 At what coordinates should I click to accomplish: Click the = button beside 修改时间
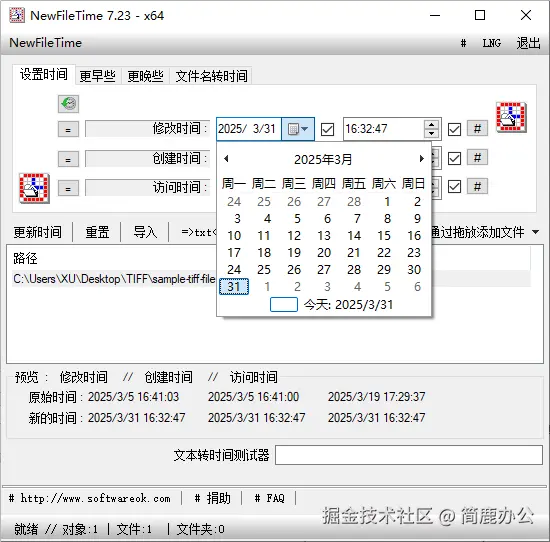[x=68, y=129]
